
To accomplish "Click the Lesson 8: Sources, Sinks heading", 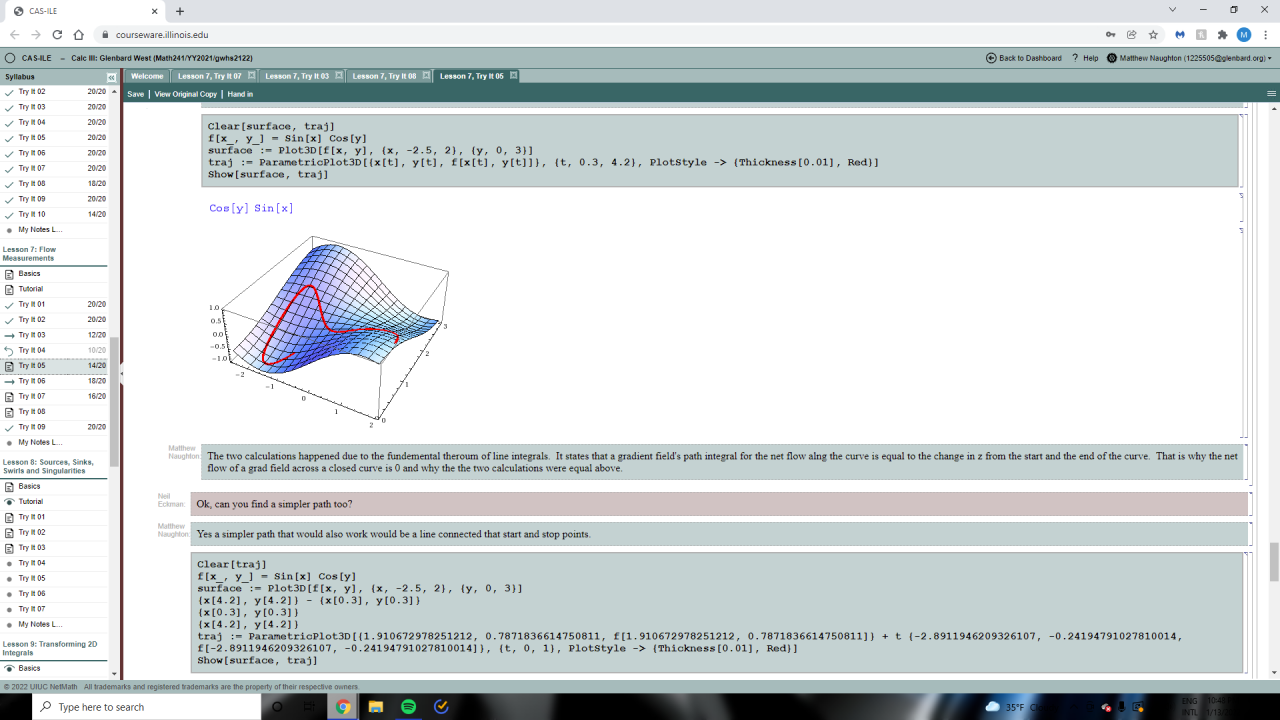I will point(48,466).
